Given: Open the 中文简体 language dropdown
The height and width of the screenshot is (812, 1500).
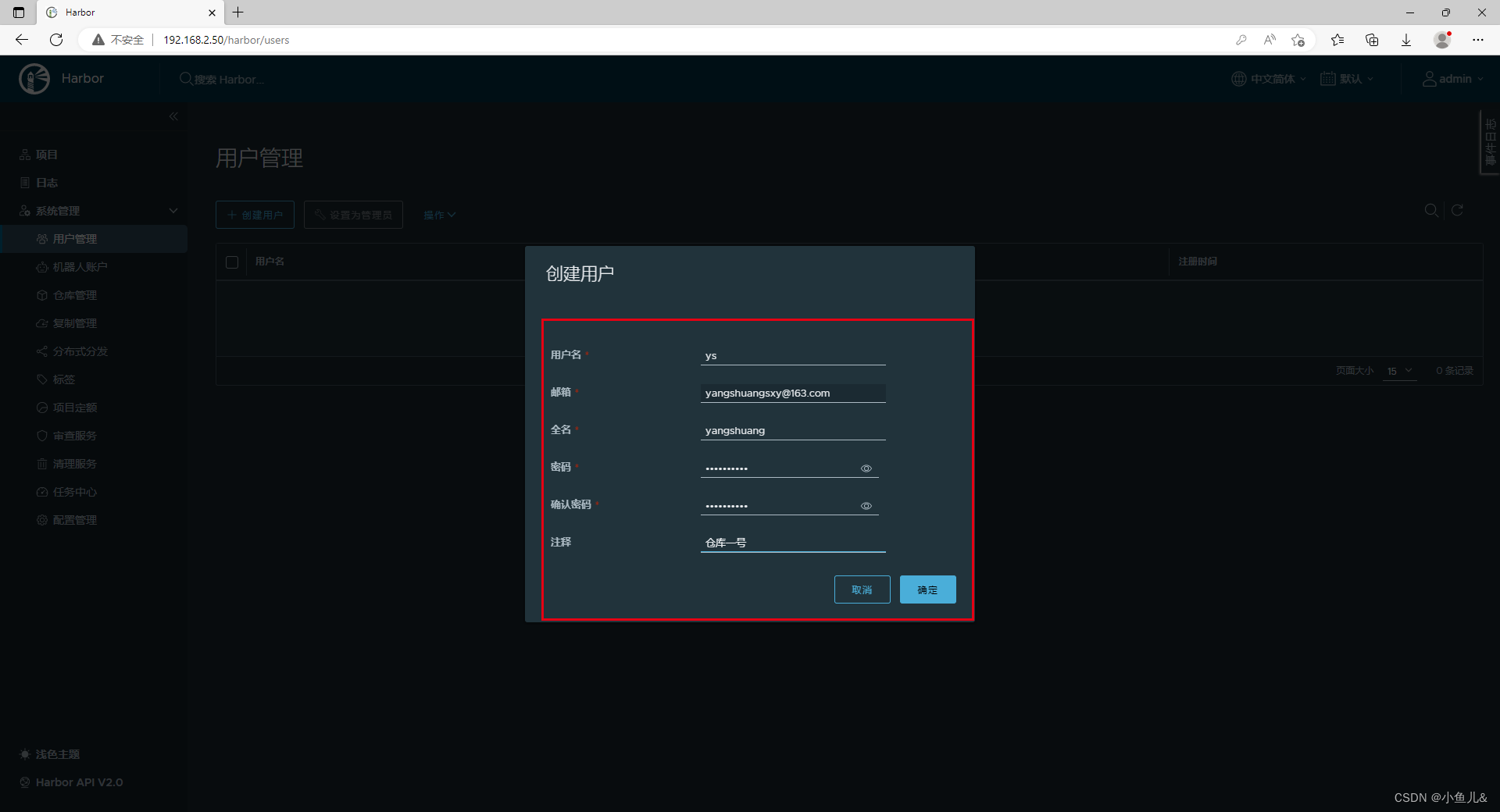Looking at the screenshot, I should coord(1269,79).
